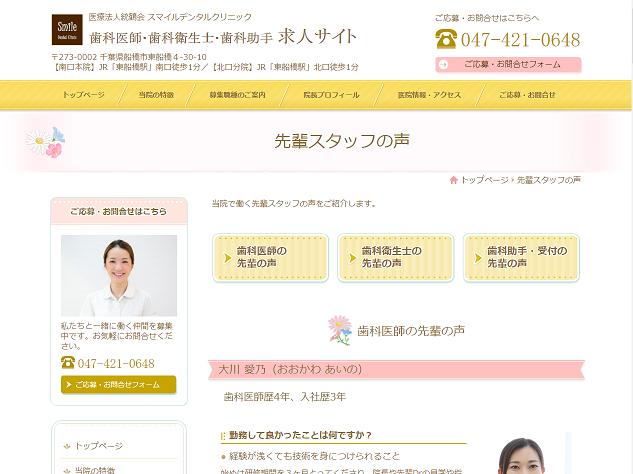Select 当院の特徴 in the navigation bar

(156, 95)
